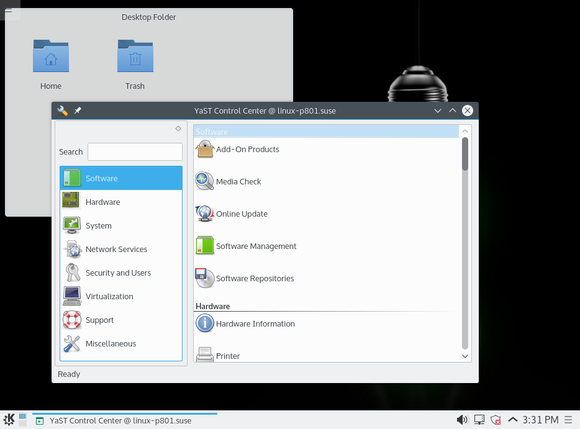Select the Virtualization category label
The width and height of the screenshot is (580, 429).
click(x=109, y=297)
